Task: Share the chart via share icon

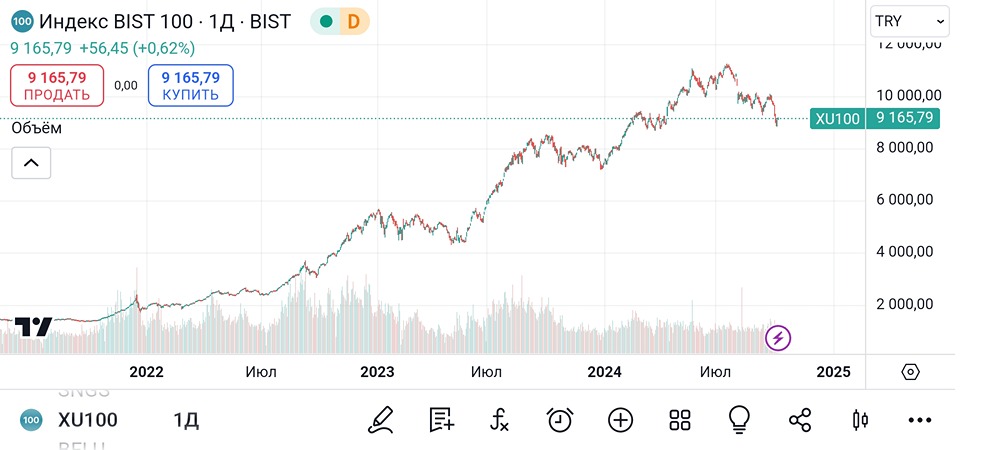Action: 800,420
